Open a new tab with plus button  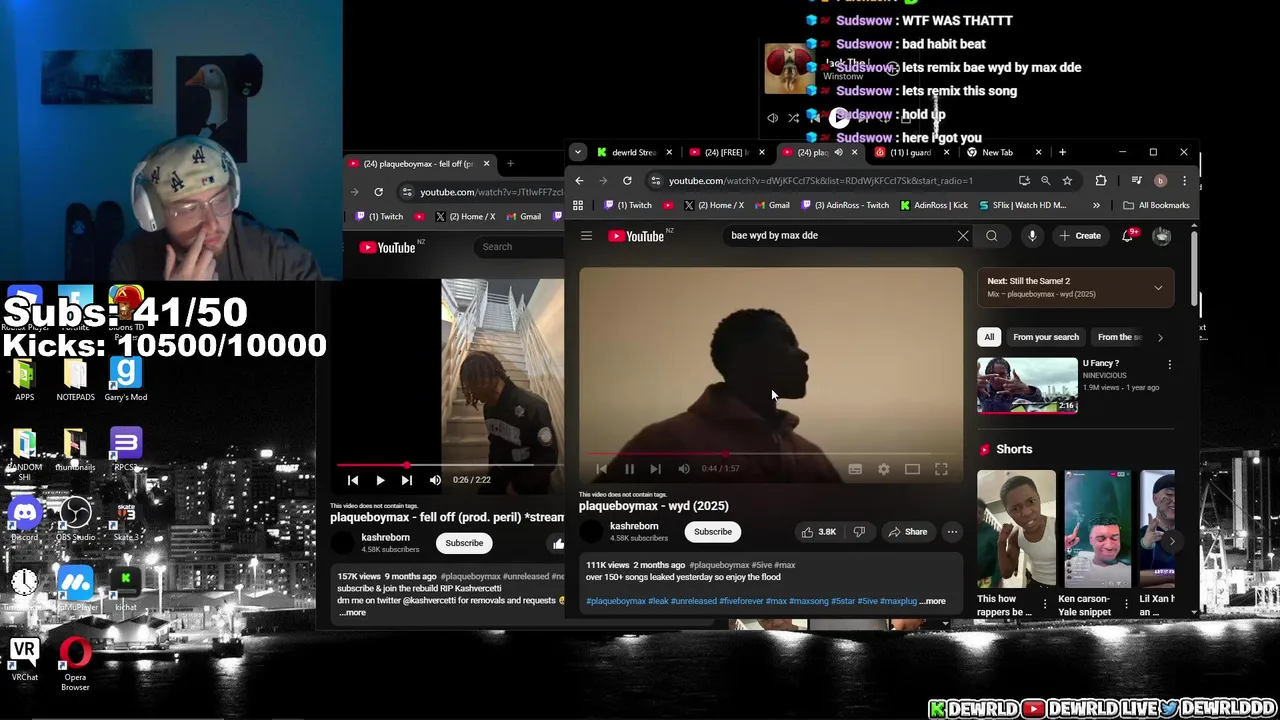[x=1062, y=153]
